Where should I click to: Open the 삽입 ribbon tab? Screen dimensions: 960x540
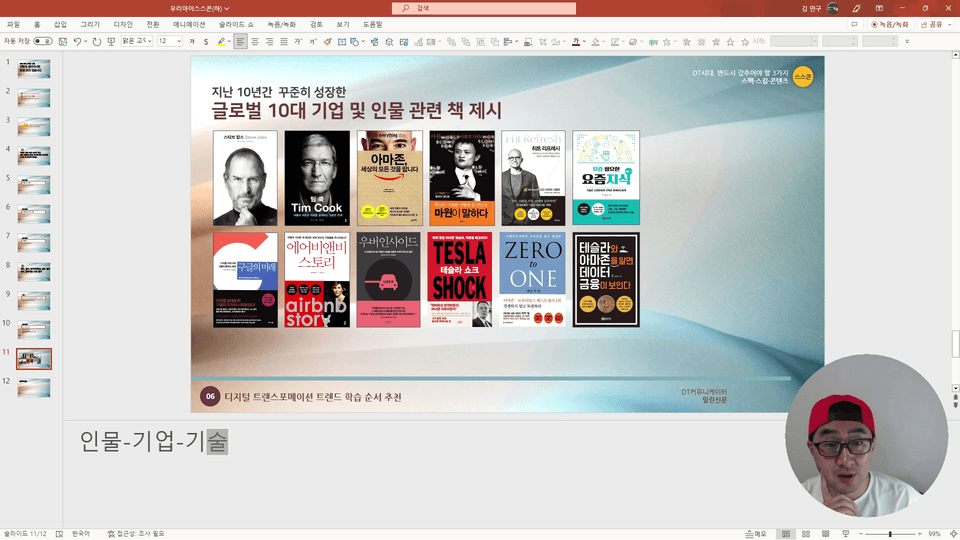[60, 24]
